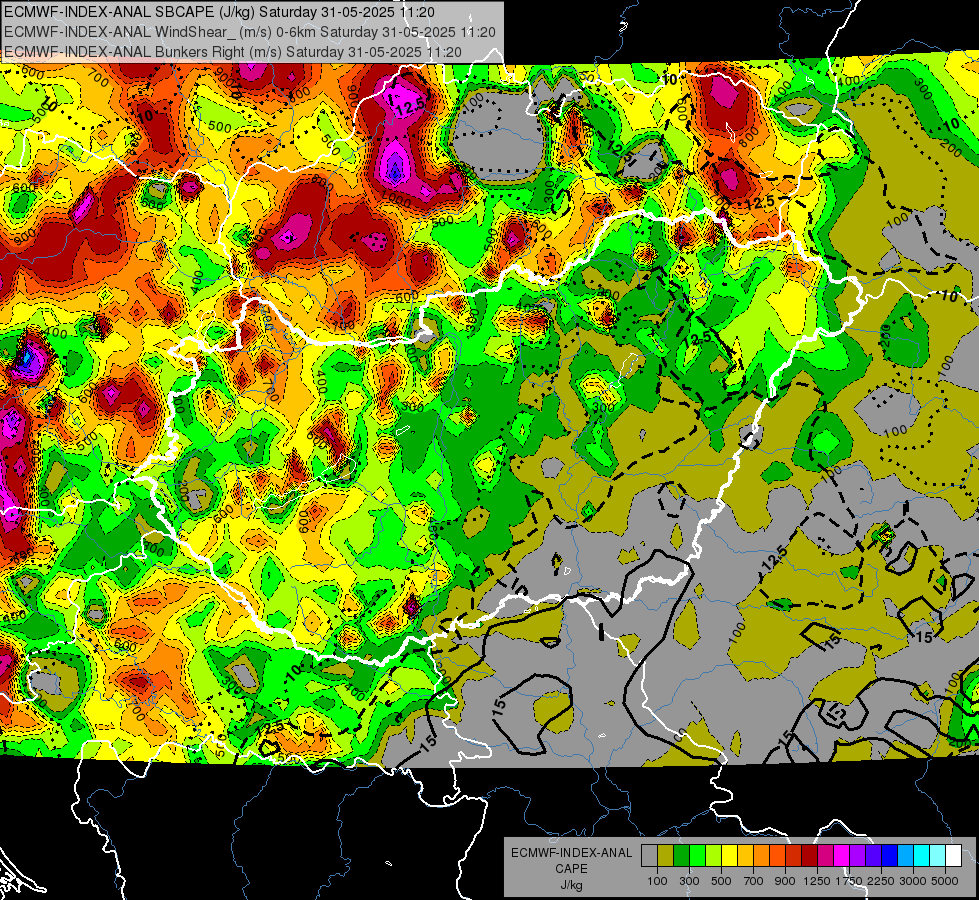Image resolution: width=979 pixels, height=900 pixels.
Task: Click the 'CAPE' legend text
Action: tap(572, 868)
